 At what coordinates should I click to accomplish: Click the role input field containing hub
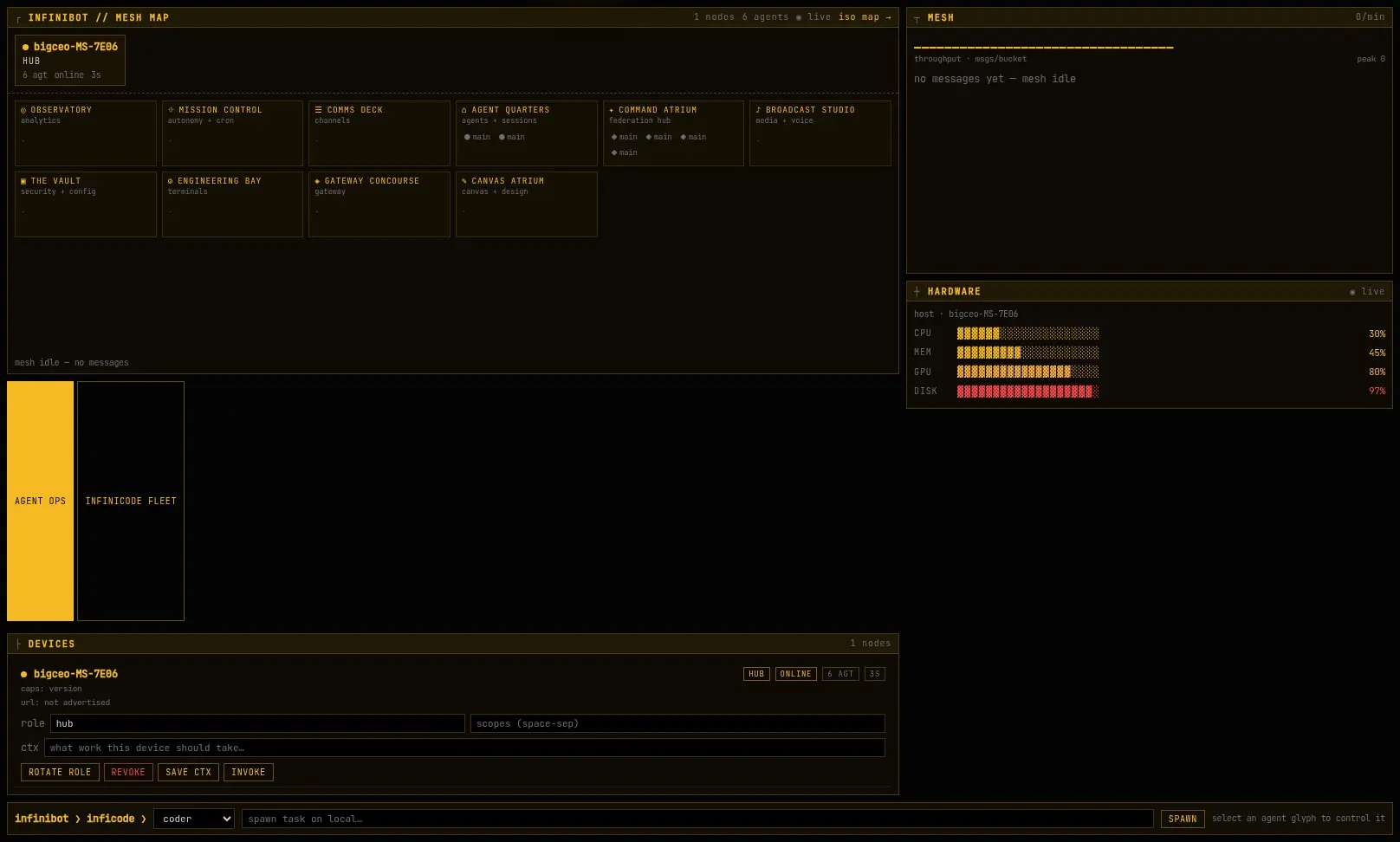[257, 723]
